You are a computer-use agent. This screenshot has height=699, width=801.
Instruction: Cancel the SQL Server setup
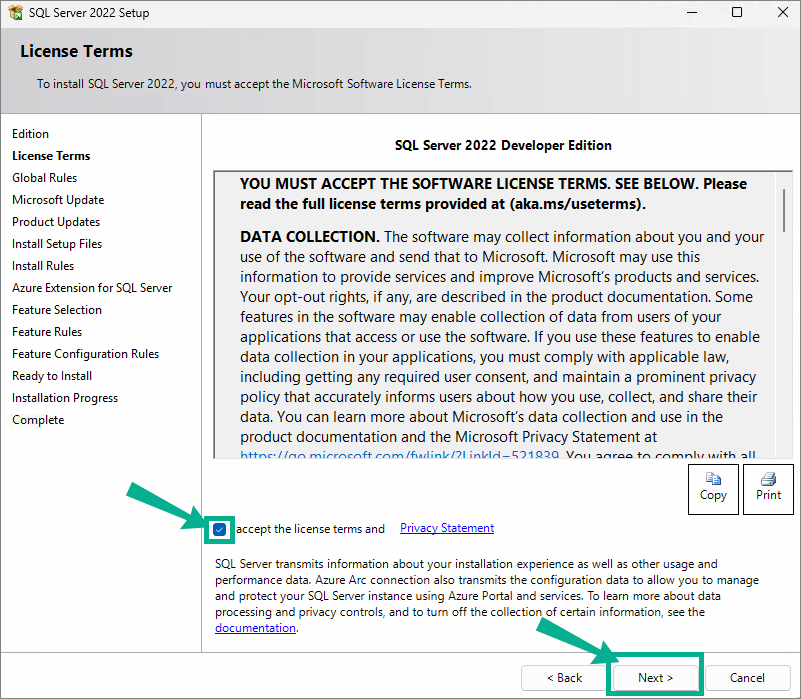(747, 678)
